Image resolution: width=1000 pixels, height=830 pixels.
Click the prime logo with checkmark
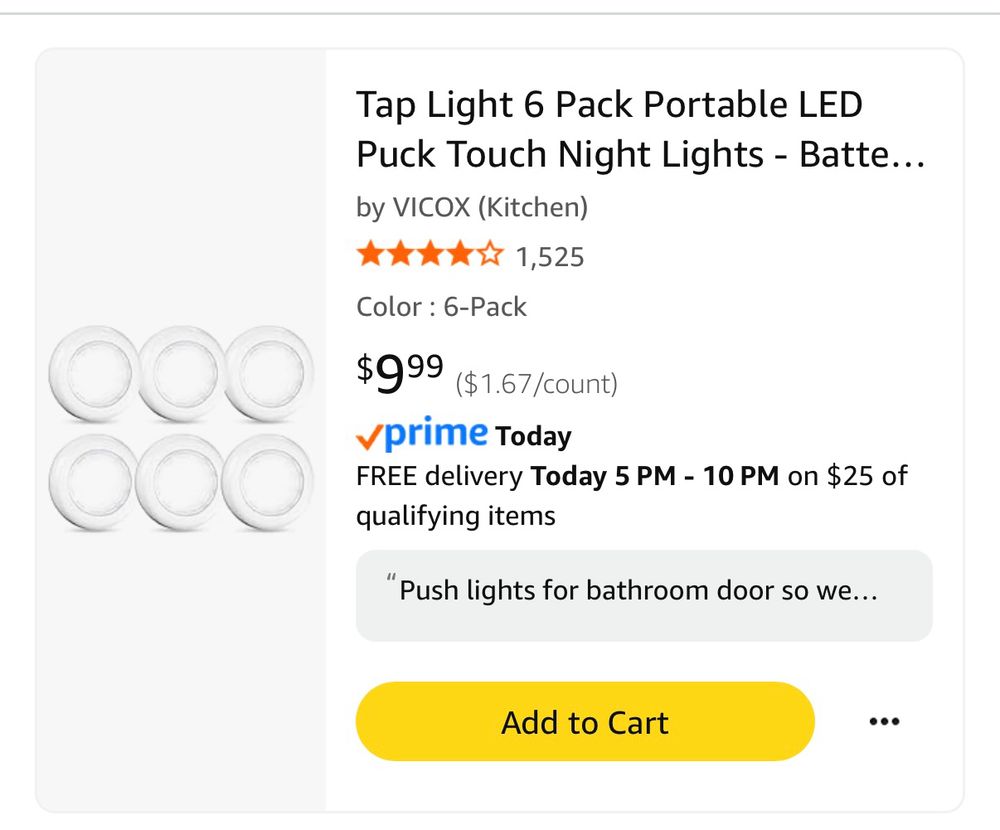pyautogui.click(x=422, y=434)
